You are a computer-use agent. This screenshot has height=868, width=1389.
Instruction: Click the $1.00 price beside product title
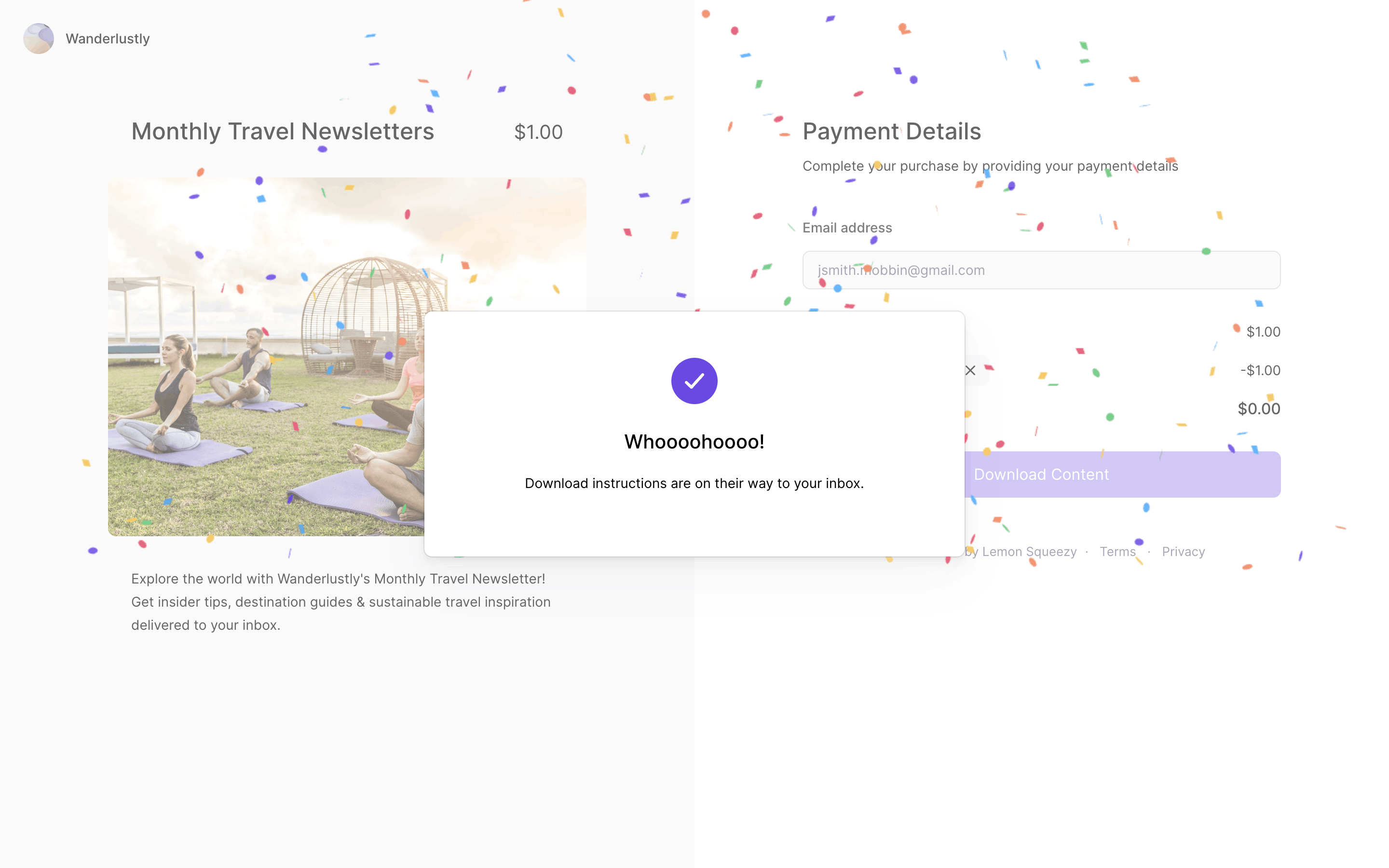point(538,132)
